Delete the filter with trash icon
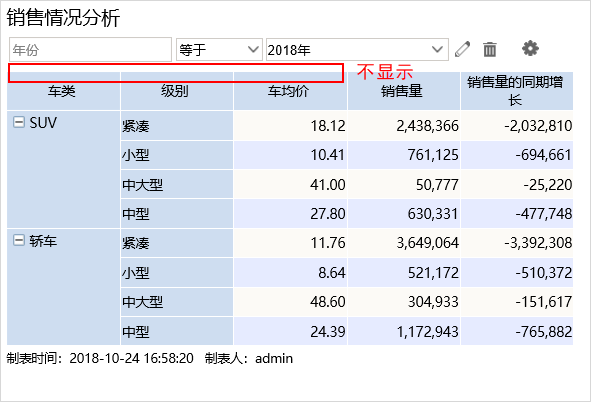 [490, 49]
